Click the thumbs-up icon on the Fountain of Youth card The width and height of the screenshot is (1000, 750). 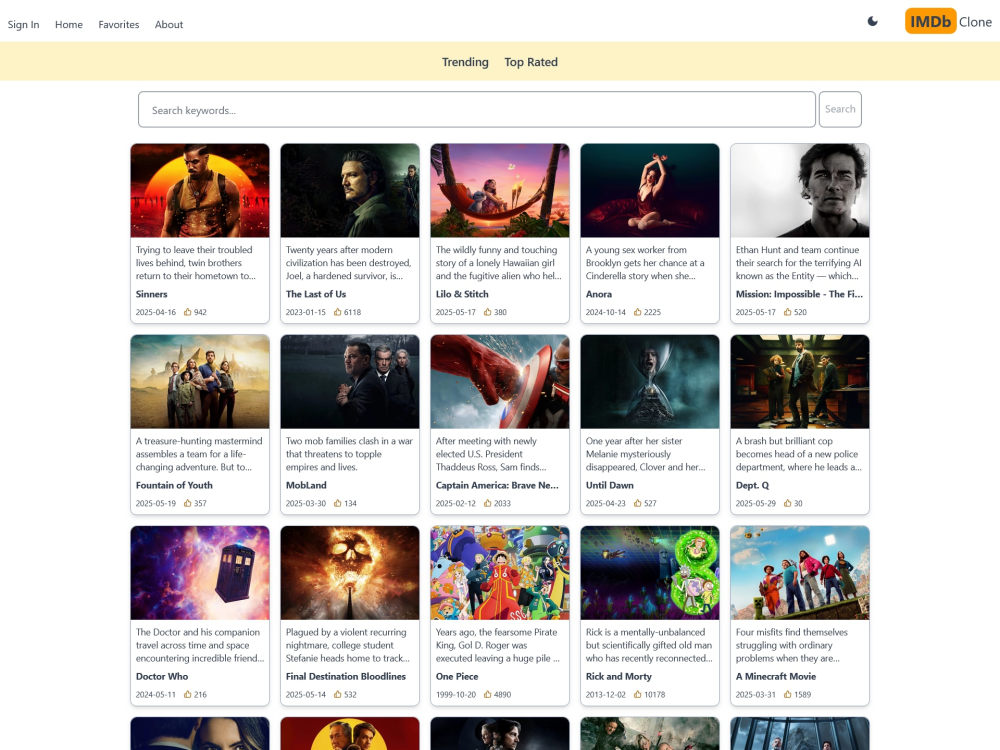(188, 503)
